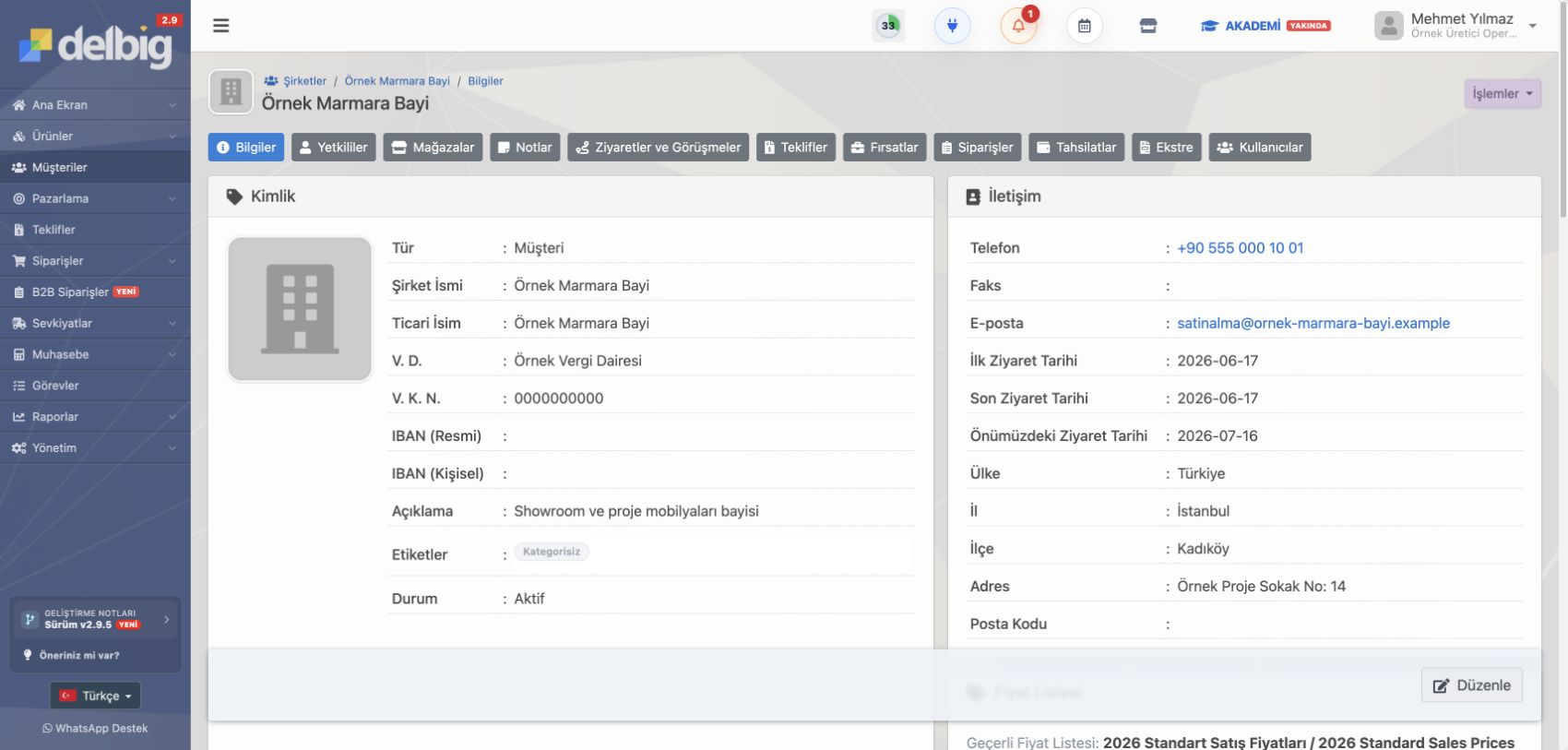Click the Raporlar chart icon
1568x750 pixels.
coord(18,417)
